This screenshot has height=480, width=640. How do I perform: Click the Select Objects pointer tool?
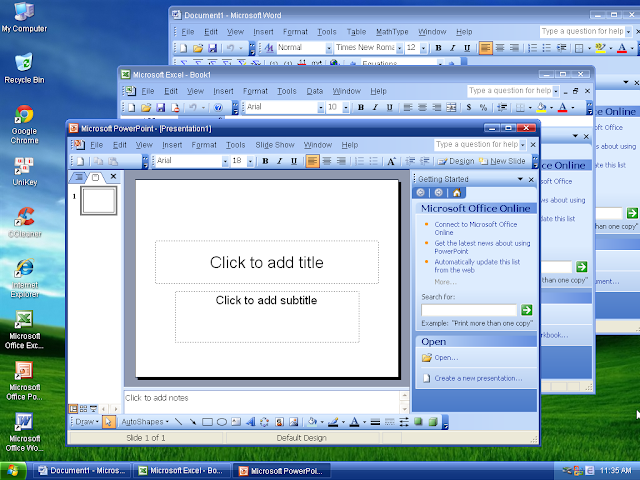pos(108,422)
